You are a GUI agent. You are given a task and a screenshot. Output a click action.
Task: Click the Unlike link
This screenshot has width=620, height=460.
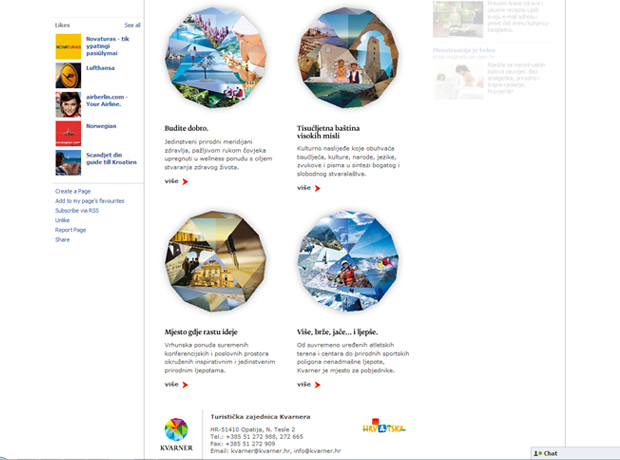point(62,220)
